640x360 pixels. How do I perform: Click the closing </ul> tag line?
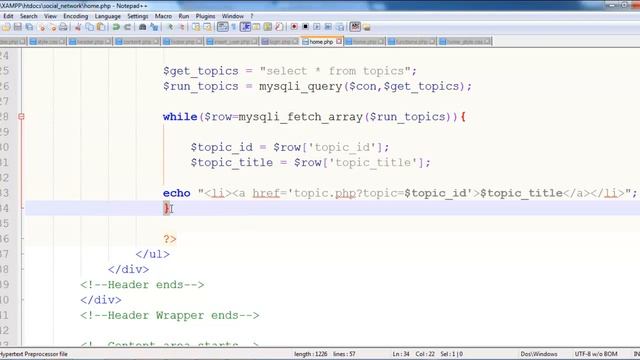coord(152,254)
